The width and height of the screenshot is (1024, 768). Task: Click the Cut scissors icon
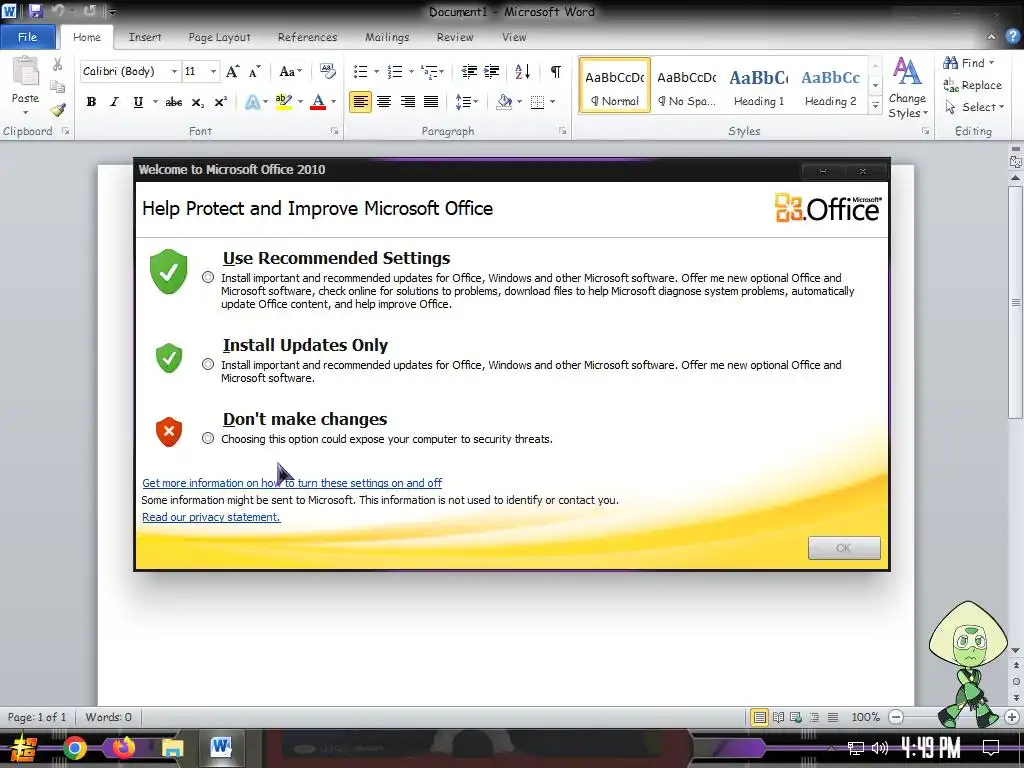tap(57, 64)
